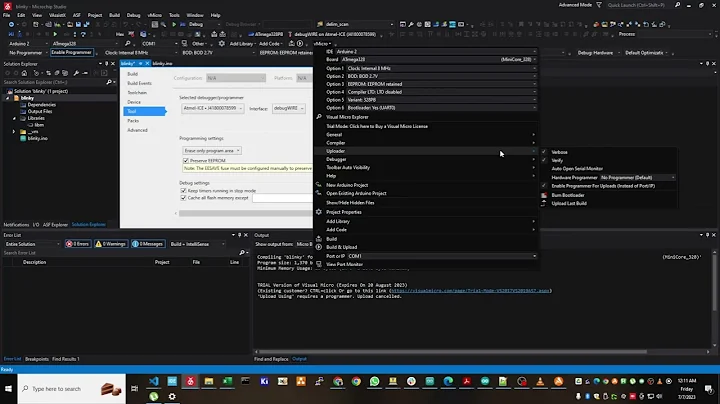This screenshot has width=720, height=404.
Task: Open the visualmicro.com trial link in output
Action: coord(470,291)
